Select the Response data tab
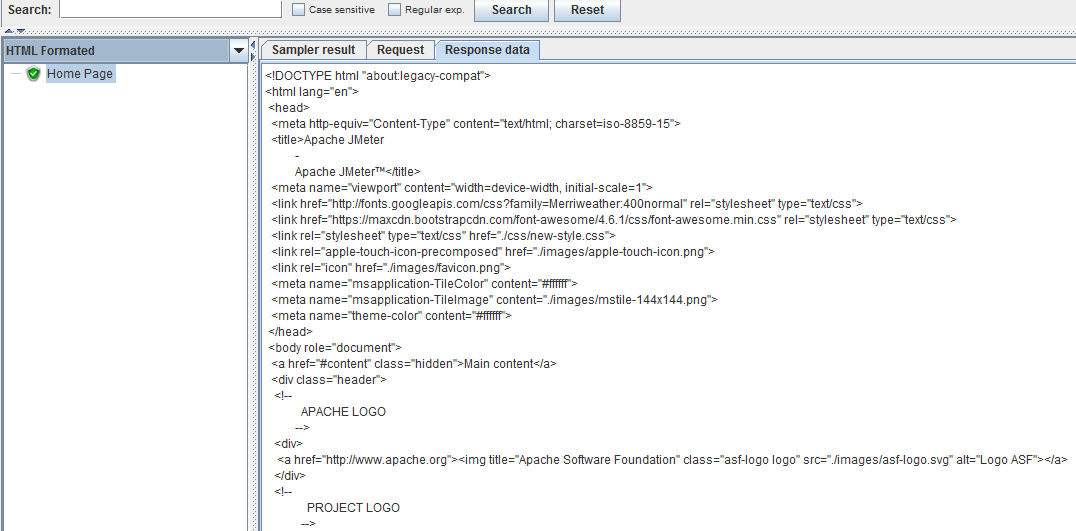The image size is (1076, 531). pyautogui.click(x=487, y=50)
